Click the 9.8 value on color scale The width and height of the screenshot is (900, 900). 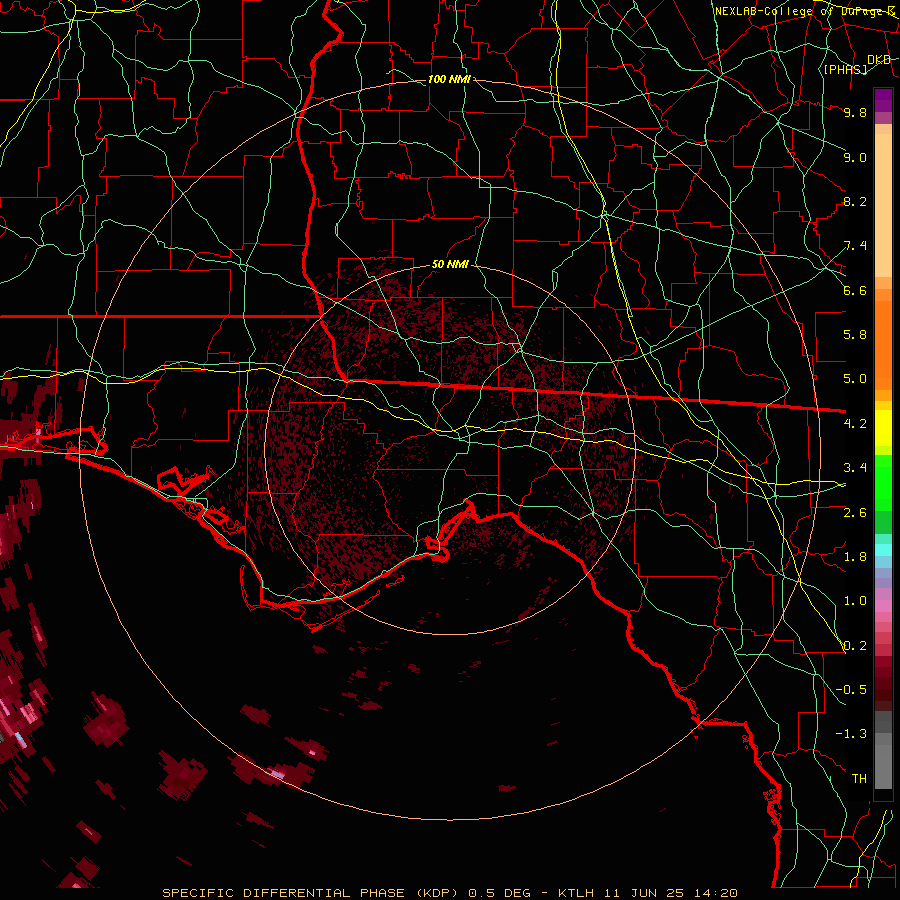[855, 112]
